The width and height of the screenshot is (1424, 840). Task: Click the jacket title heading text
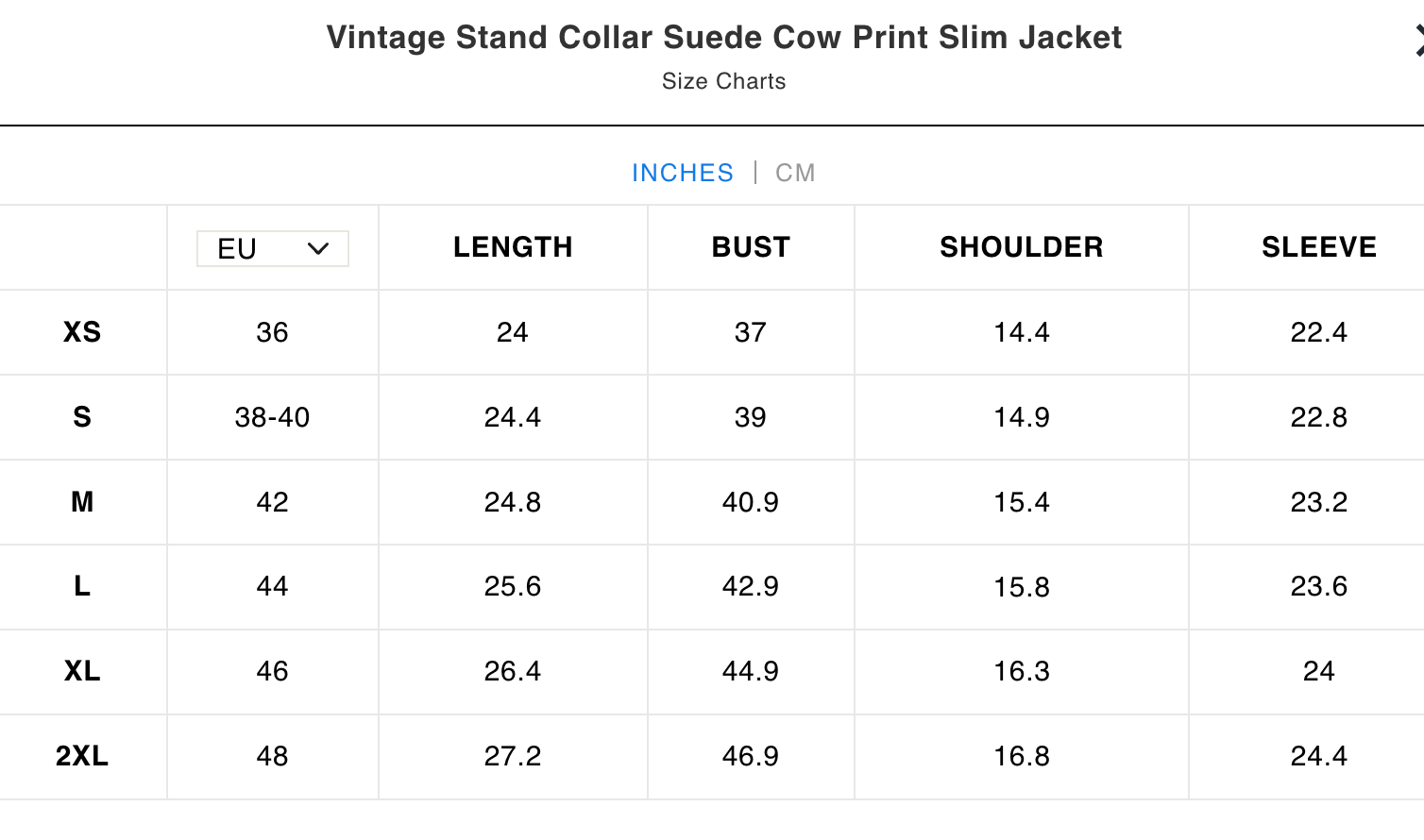coord(723,38)
